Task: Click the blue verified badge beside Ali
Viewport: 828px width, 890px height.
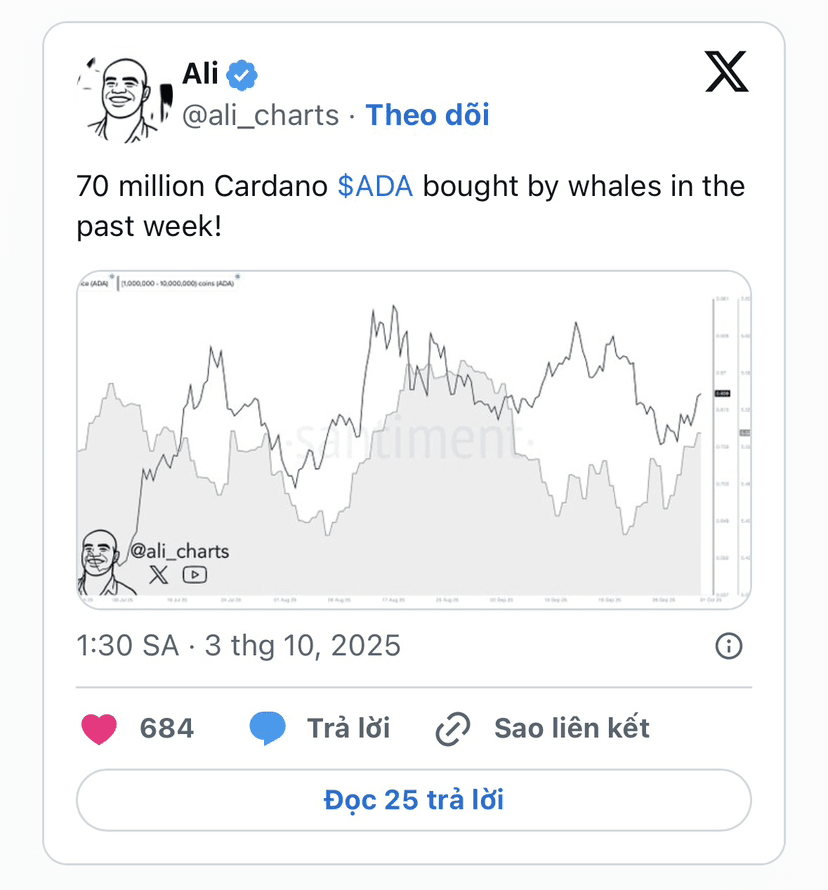Action: coord(242,75)
